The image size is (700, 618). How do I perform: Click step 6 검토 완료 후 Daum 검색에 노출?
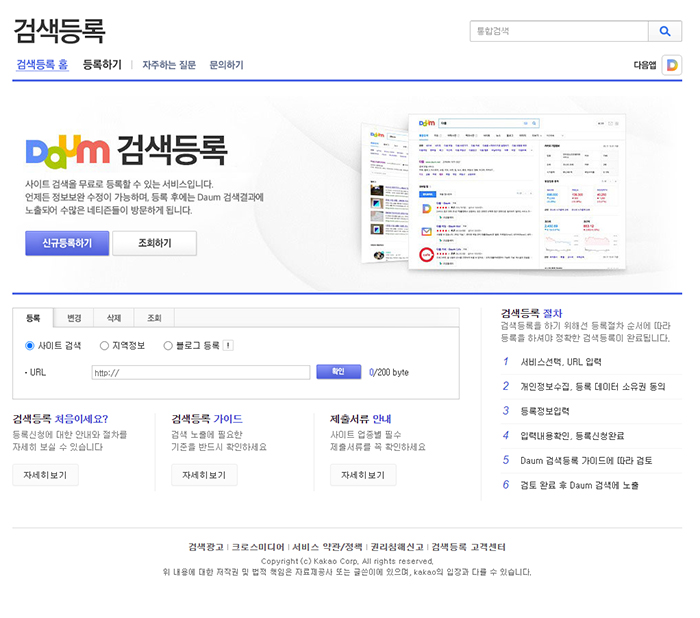tap(579, 485)
